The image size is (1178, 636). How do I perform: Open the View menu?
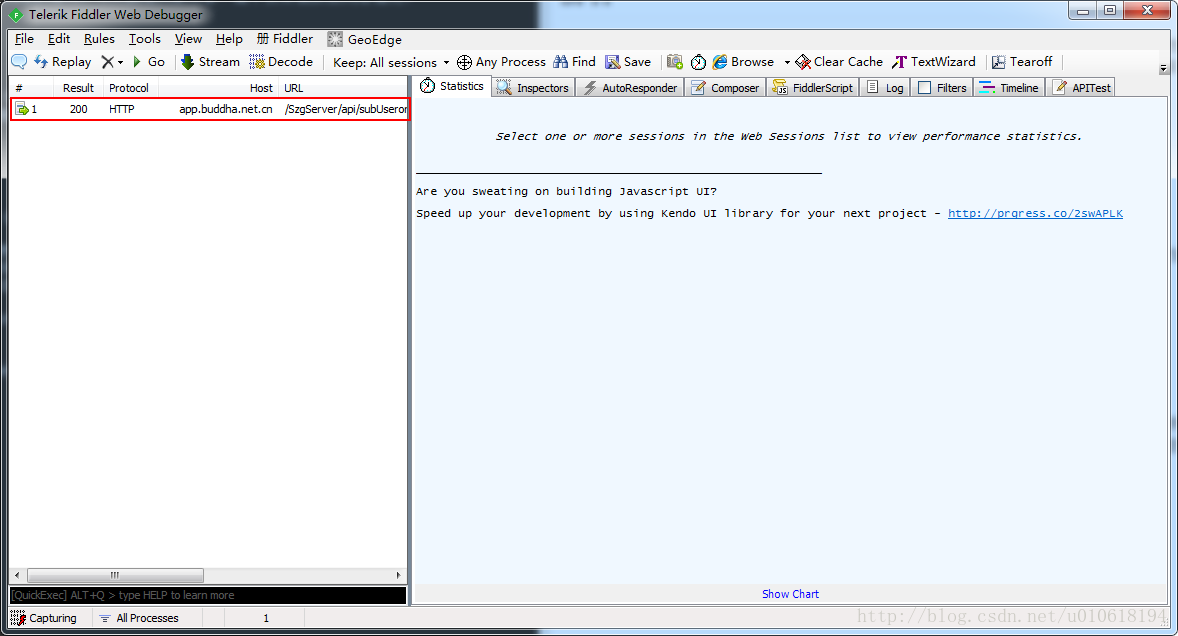188,39
